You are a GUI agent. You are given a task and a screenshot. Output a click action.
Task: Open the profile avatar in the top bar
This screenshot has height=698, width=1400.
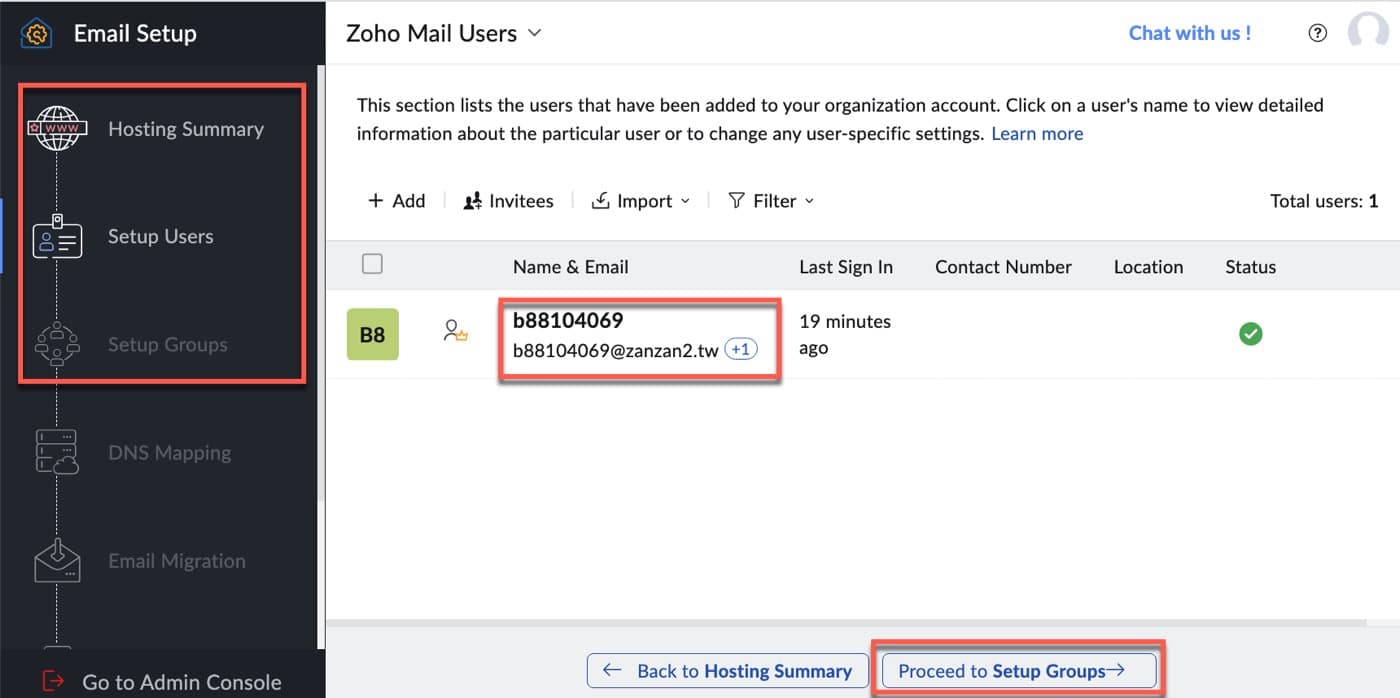tap(1368, 32)
